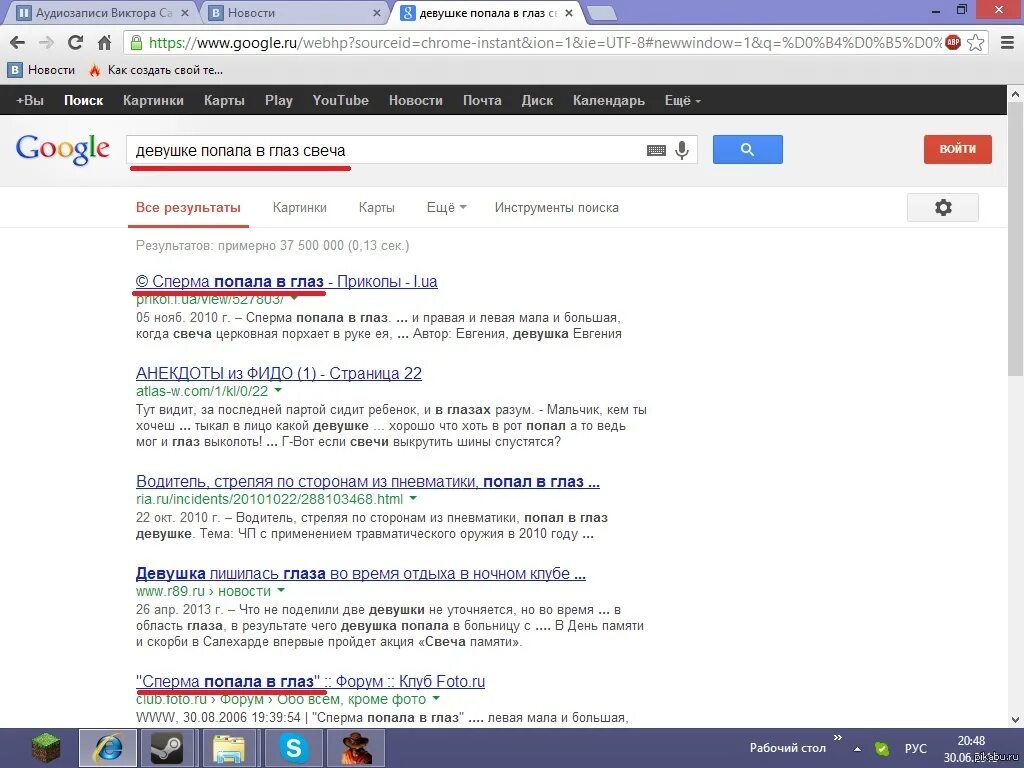Open Календарь in the Google black bar
The height and width of the screenshot is (768, 1024).
tap(609, 101)
